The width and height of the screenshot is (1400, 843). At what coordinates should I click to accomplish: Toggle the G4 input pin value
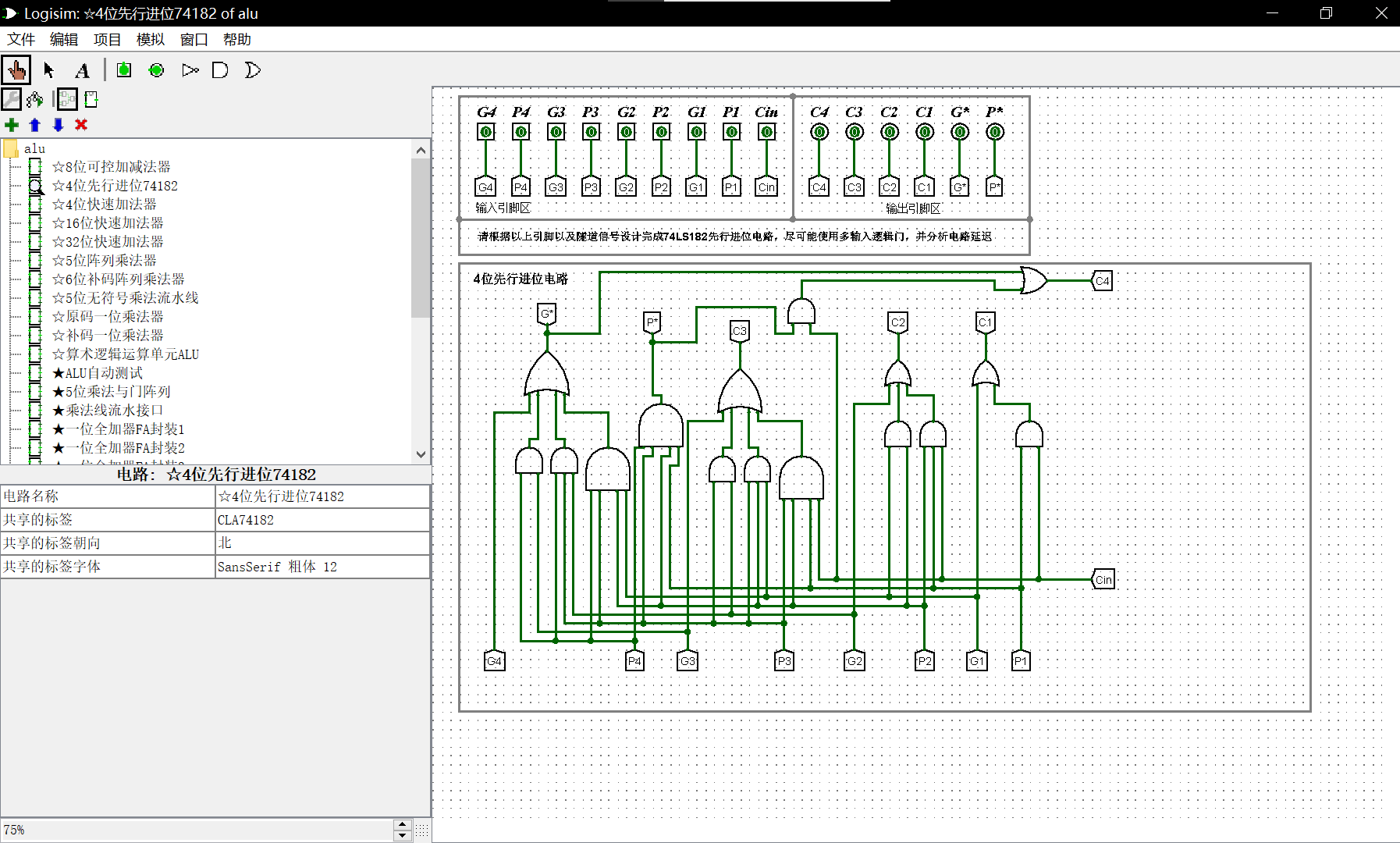point(485,132)
